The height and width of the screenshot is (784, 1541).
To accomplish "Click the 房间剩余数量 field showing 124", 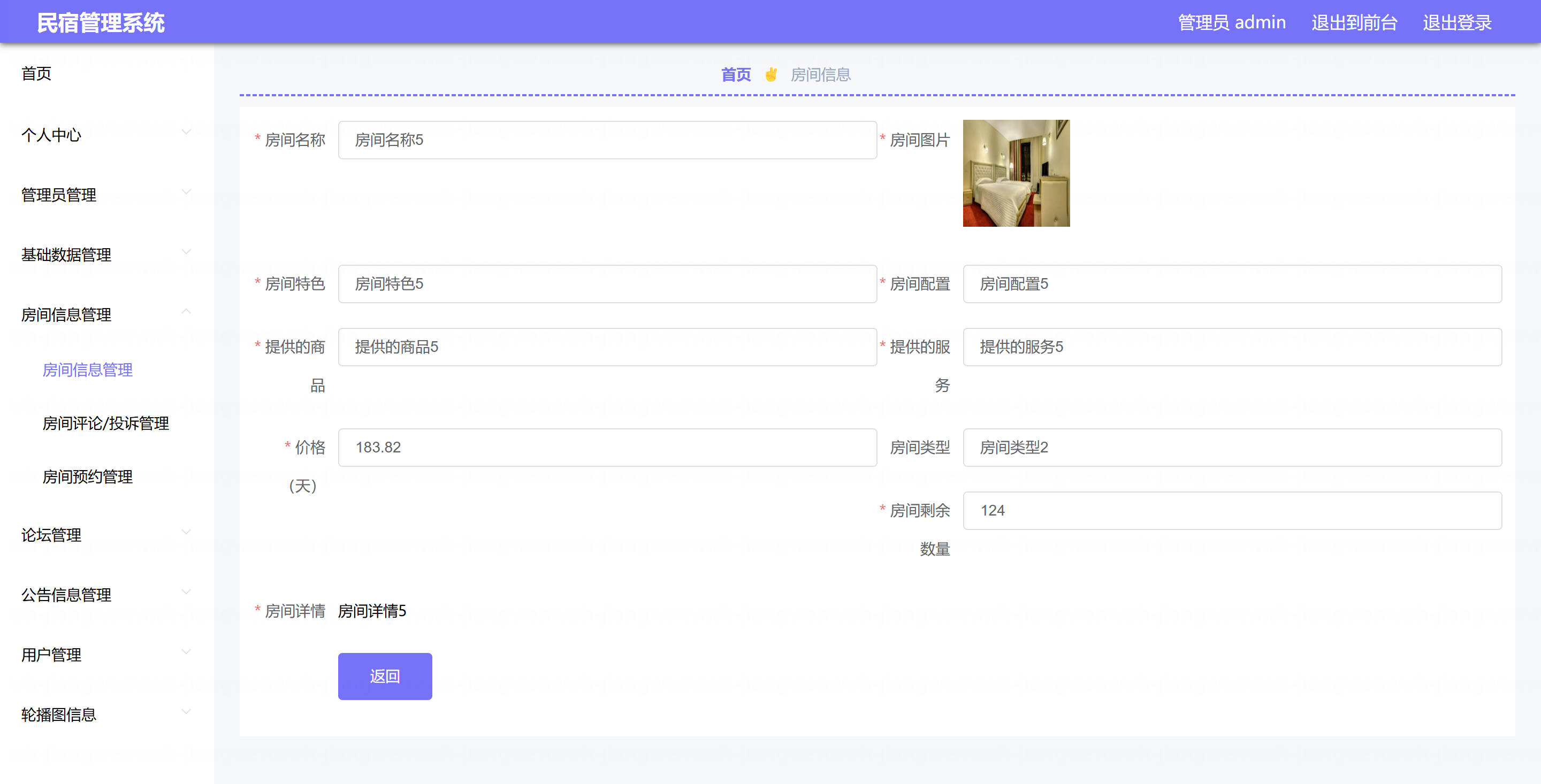I will coord(1232,511).
